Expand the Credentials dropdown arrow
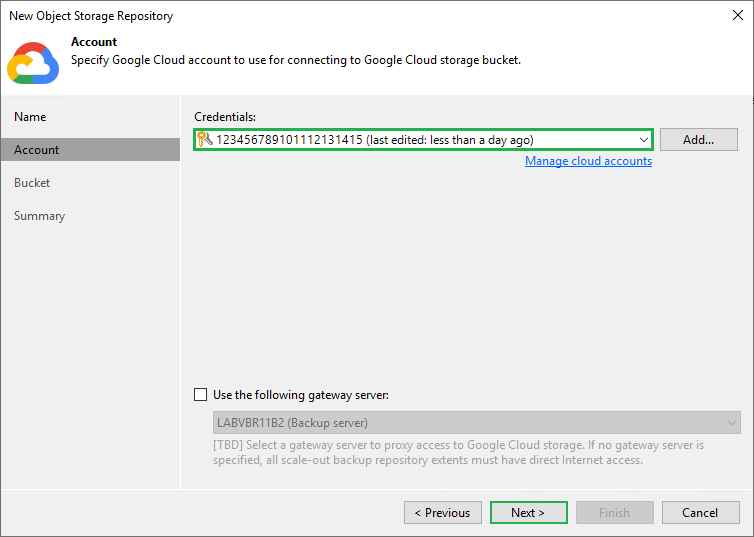Image resolution: width=754 pixels, height=537 pixels. click(x=643, y=140)
